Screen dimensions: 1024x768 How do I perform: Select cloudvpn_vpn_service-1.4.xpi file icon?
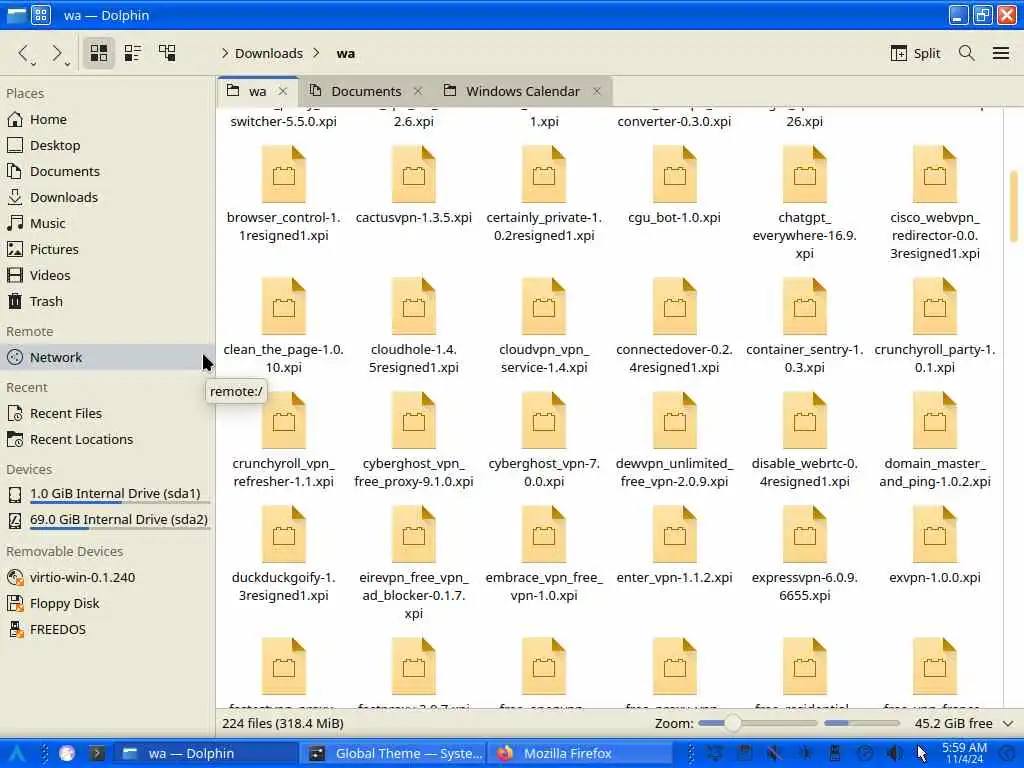coord(544,306)
